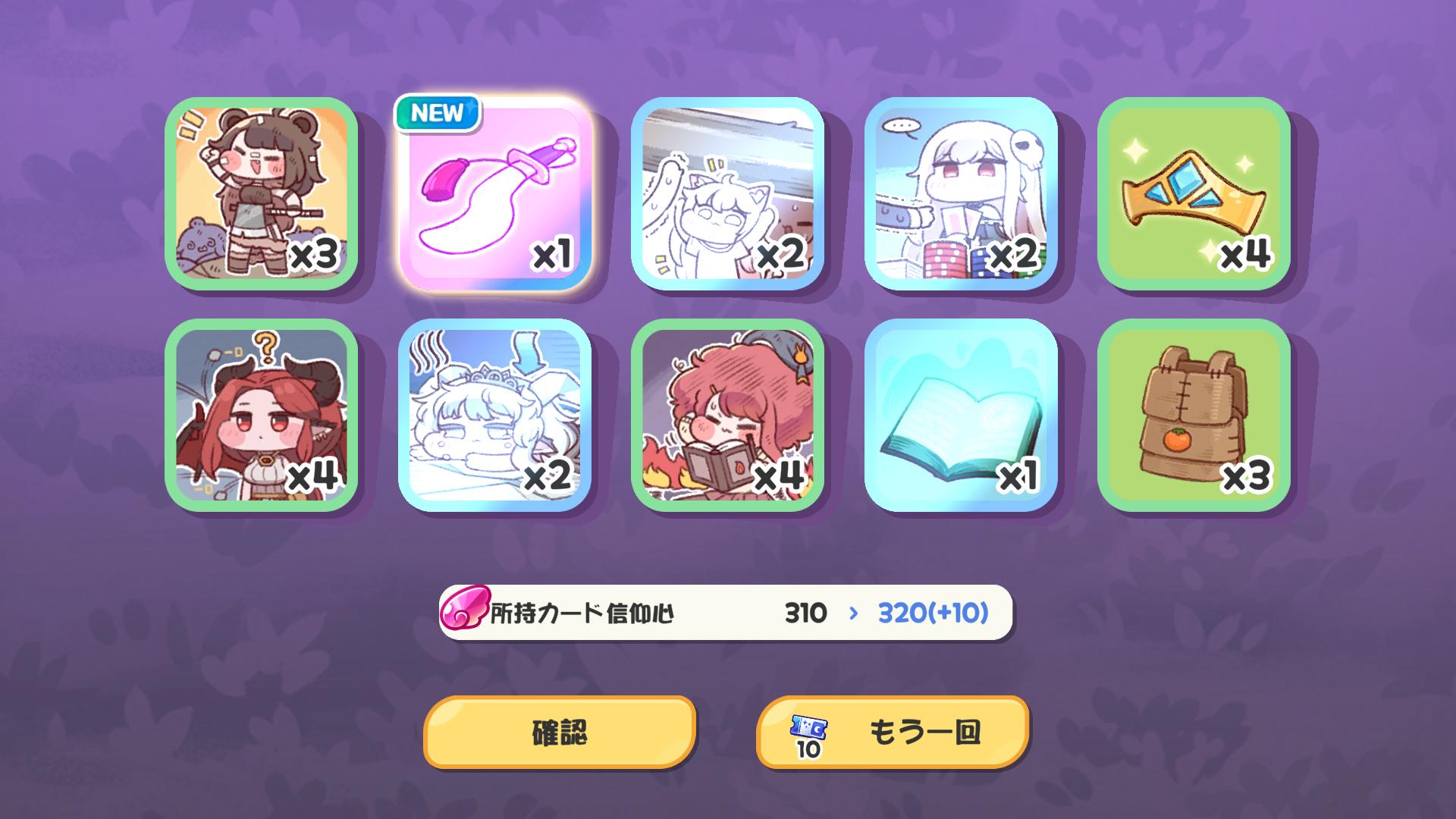1456x819 pixels.
Task: Select the golden crown item x4
Action: tap(1194, 193)
